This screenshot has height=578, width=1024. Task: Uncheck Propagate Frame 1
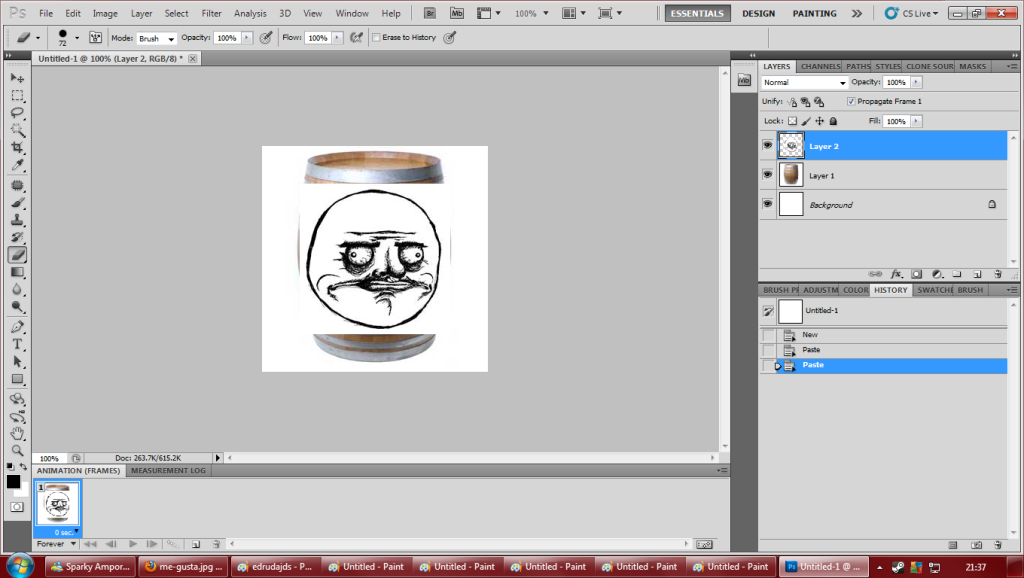tap(851, 101)
